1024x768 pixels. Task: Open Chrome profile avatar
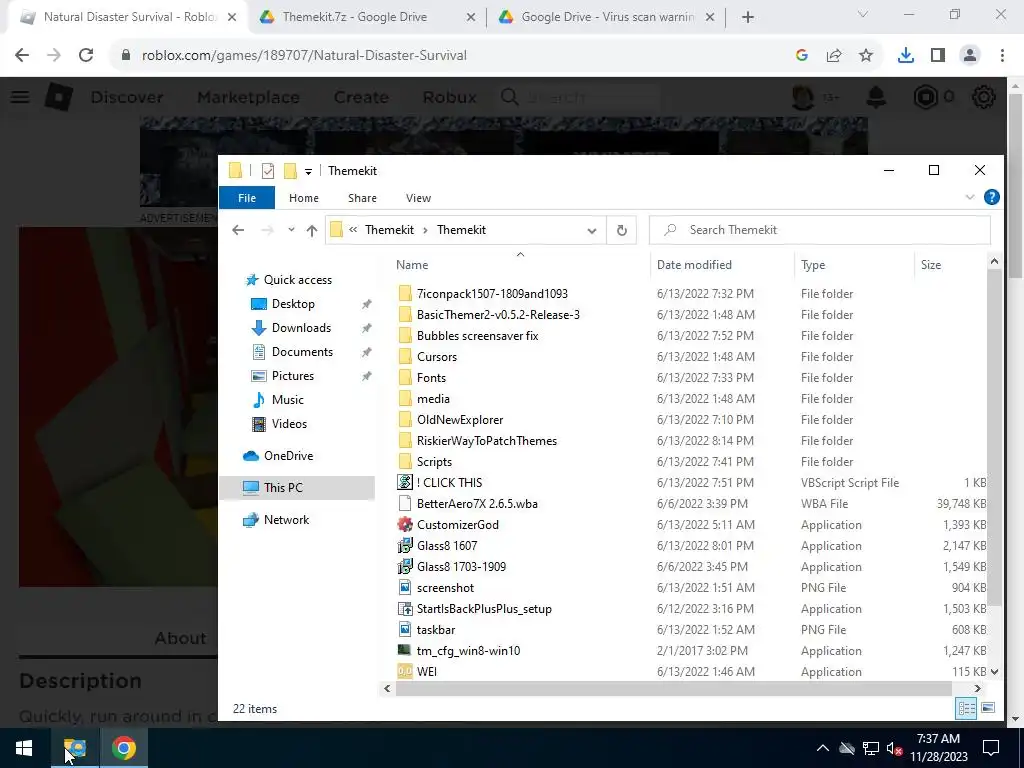pyautogui.click(x=970, y=56)
